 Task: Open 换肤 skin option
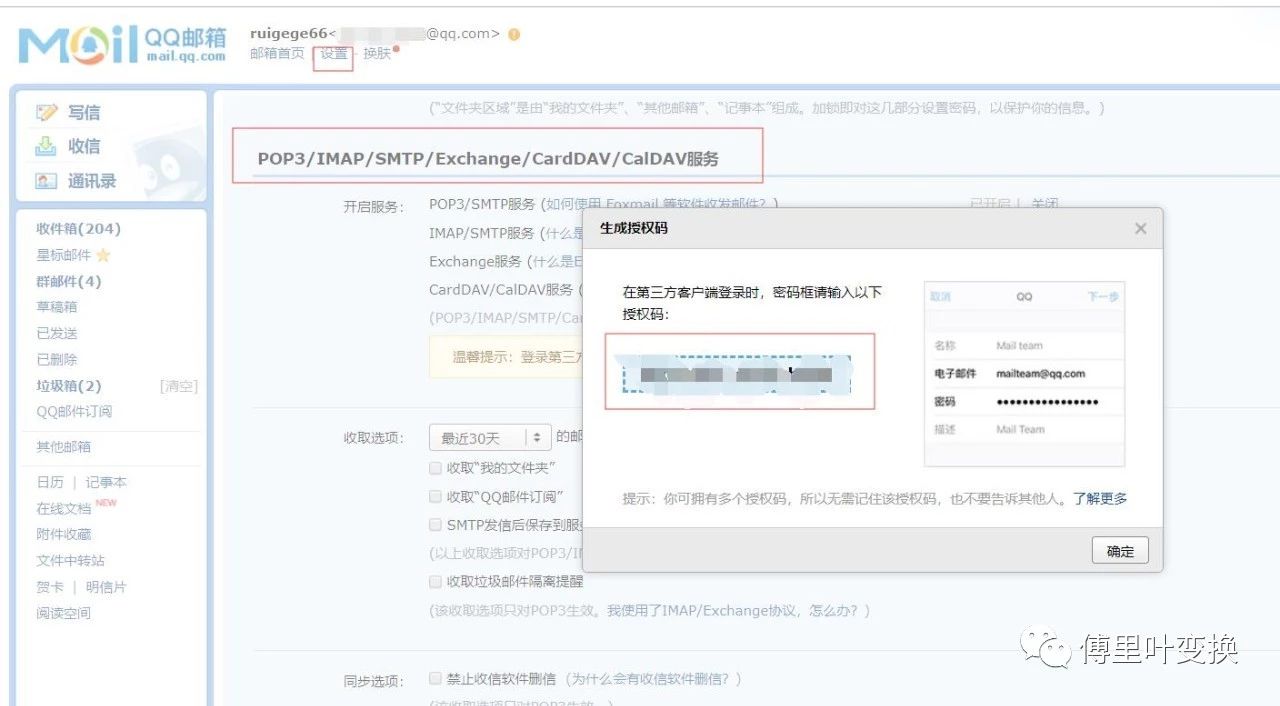377,54
